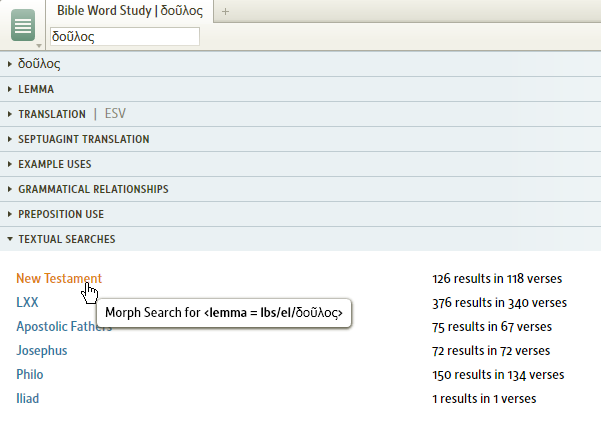Select '376 results in 340 verses' text

[499, 303]
